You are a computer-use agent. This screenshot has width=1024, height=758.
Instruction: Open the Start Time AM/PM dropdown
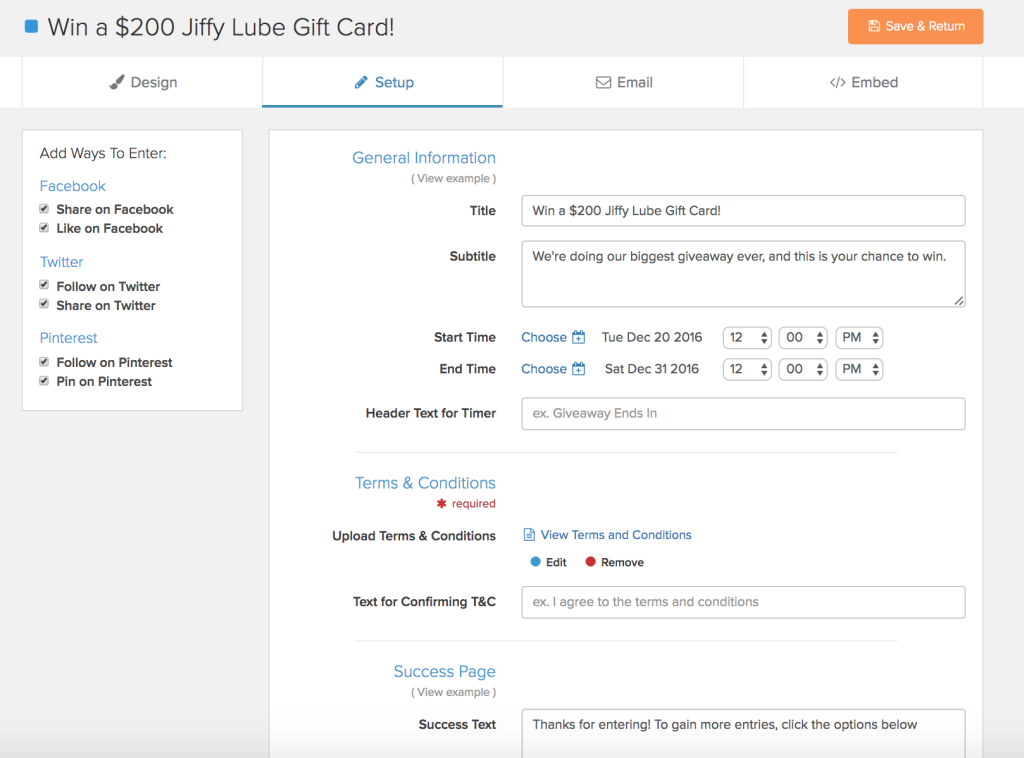tap(859, 338)
